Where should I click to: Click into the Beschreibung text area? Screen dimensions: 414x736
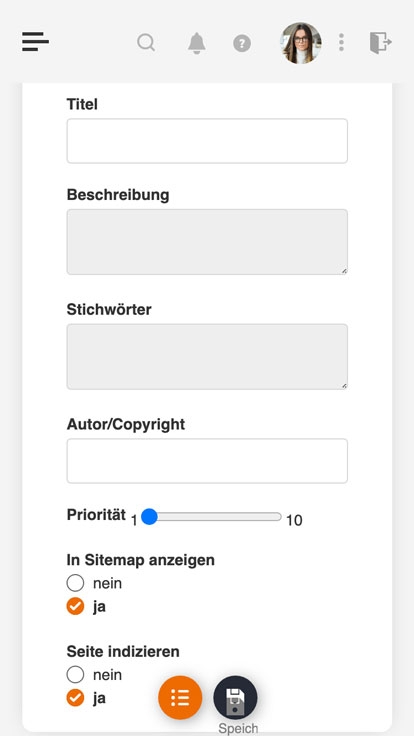[207, 242]
